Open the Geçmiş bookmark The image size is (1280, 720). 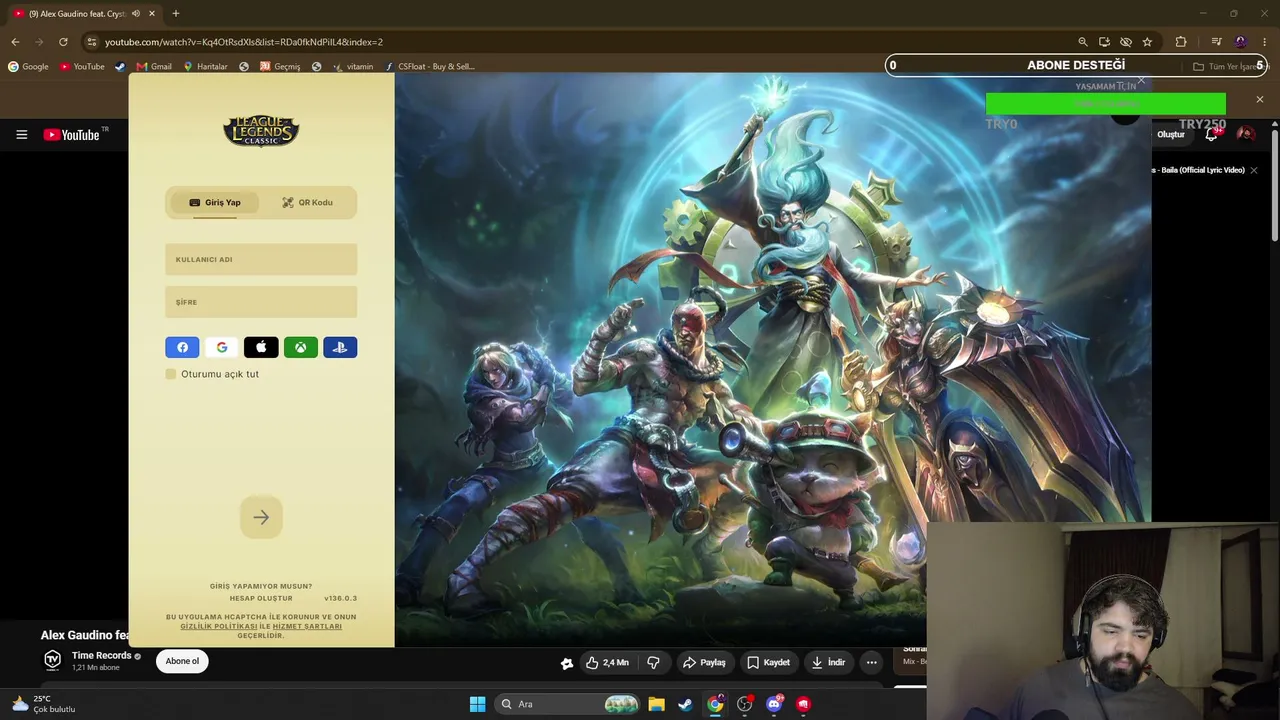coord(280,66)
